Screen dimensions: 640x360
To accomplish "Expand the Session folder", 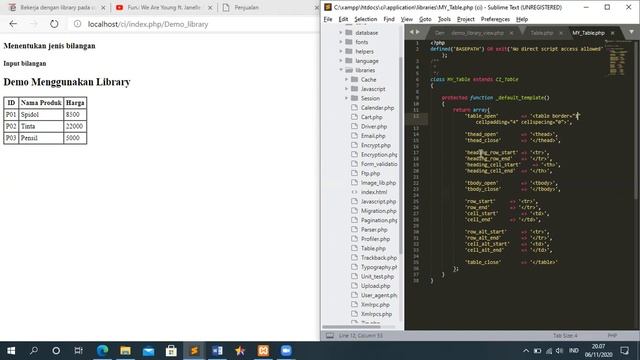I will (347, 98).
